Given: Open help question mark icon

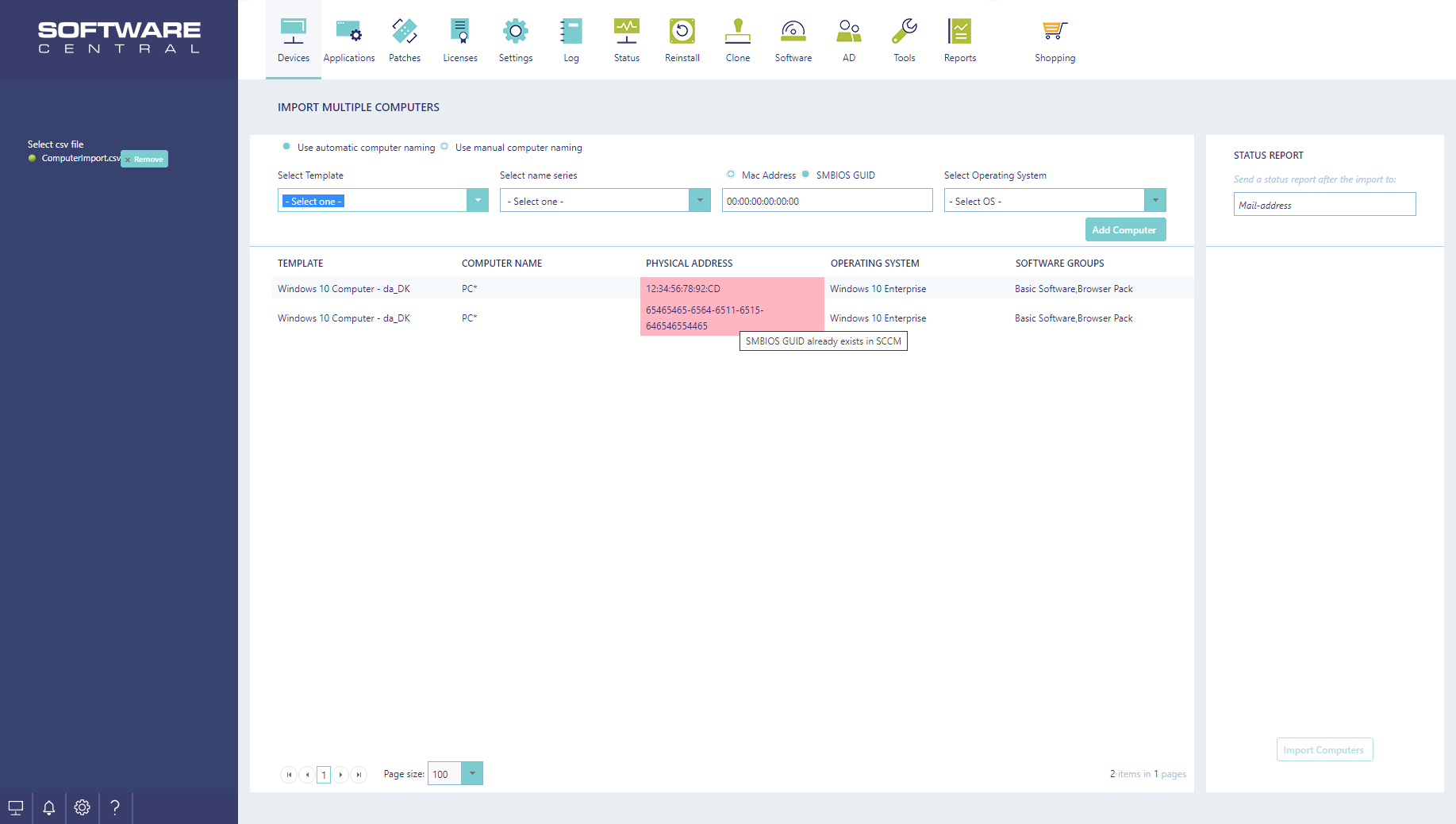Looking at the screenshot, I should 115,808.
